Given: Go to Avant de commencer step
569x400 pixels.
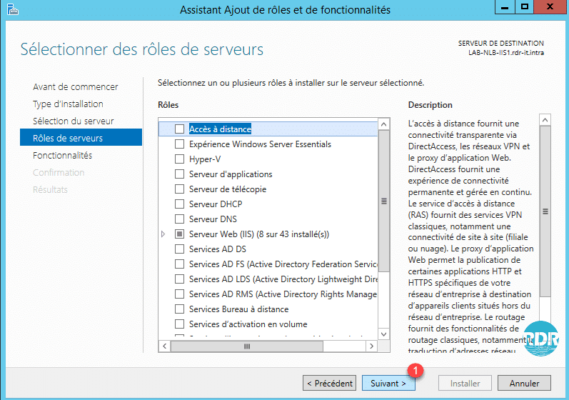Looking at the screenshot, I should [x=75, y=87].
